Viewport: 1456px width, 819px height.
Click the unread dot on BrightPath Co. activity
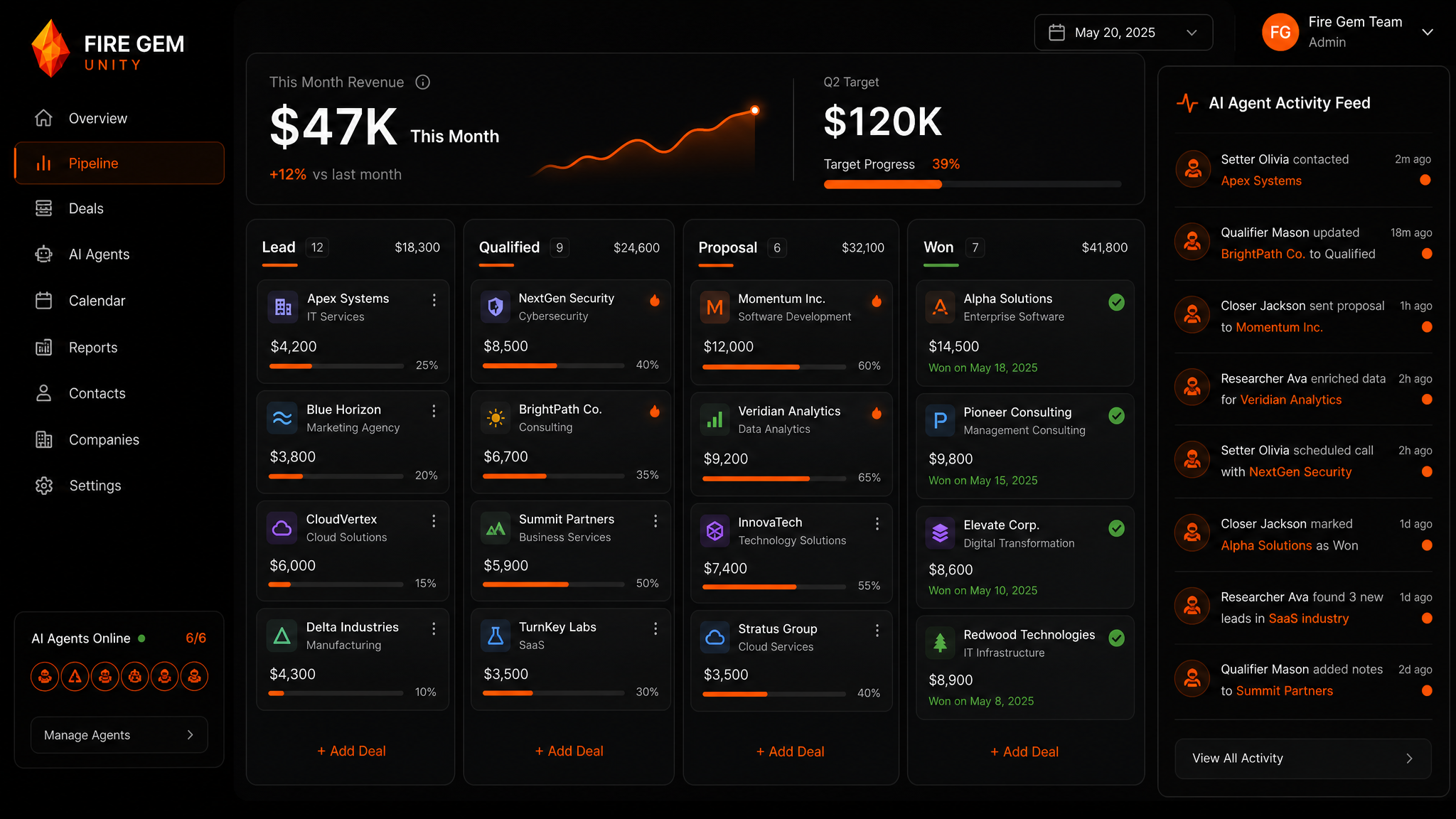[1426, 254]
